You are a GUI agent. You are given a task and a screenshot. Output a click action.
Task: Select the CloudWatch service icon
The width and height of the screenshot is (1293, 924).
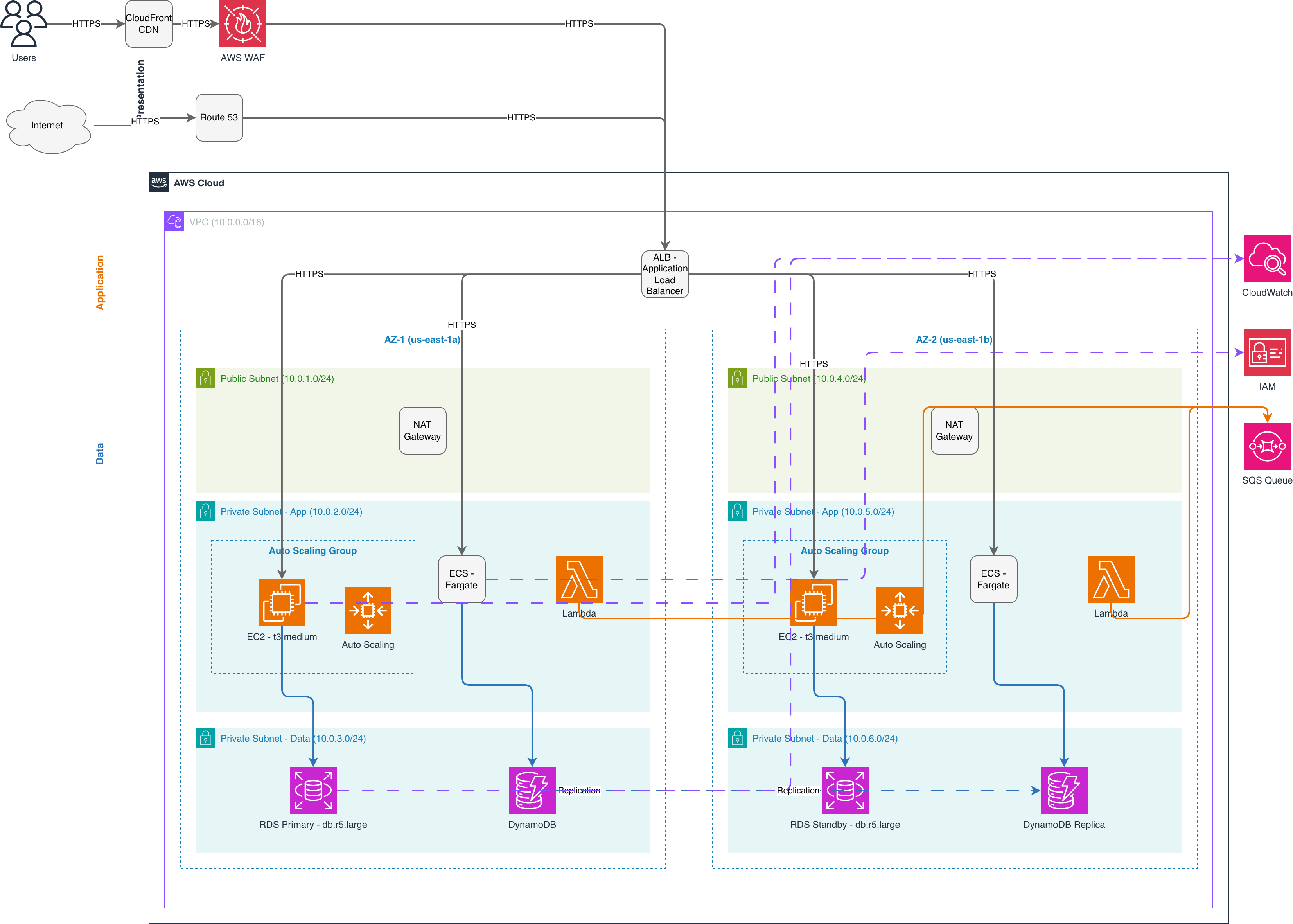click(x=1268, y=258)
